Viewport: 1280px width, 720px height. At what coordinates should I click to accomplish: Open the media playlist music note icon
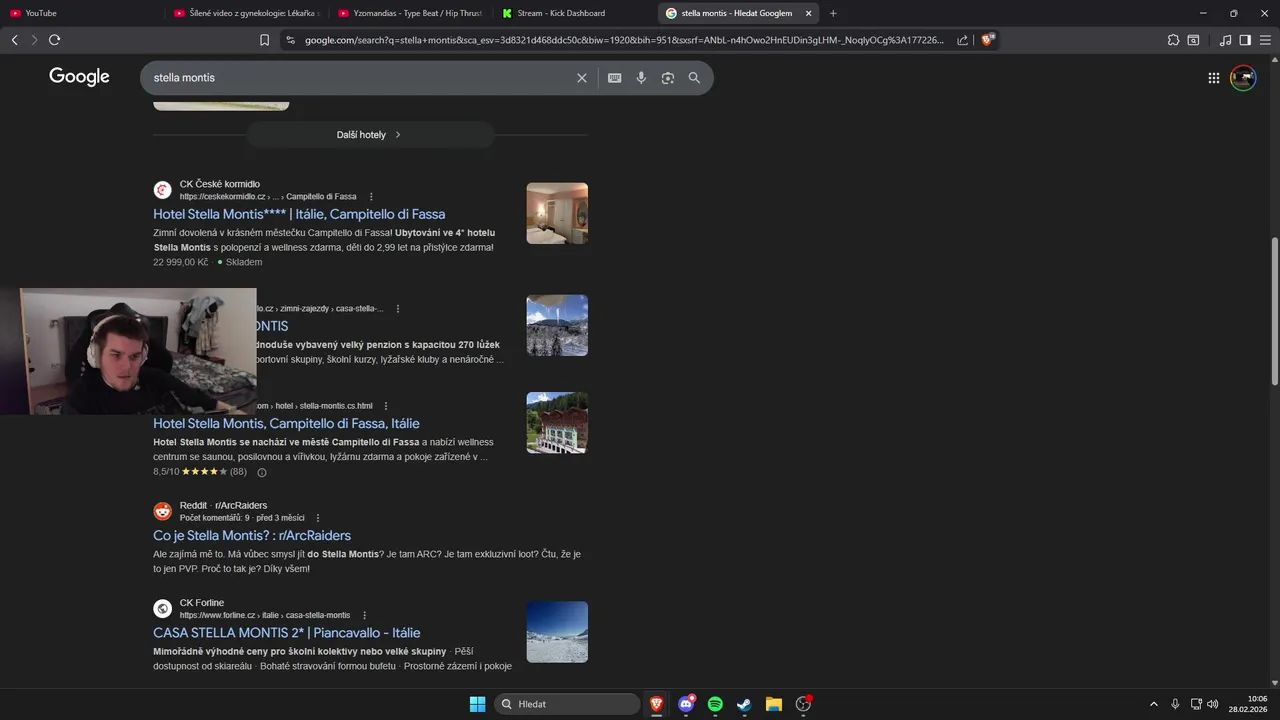1226,40
